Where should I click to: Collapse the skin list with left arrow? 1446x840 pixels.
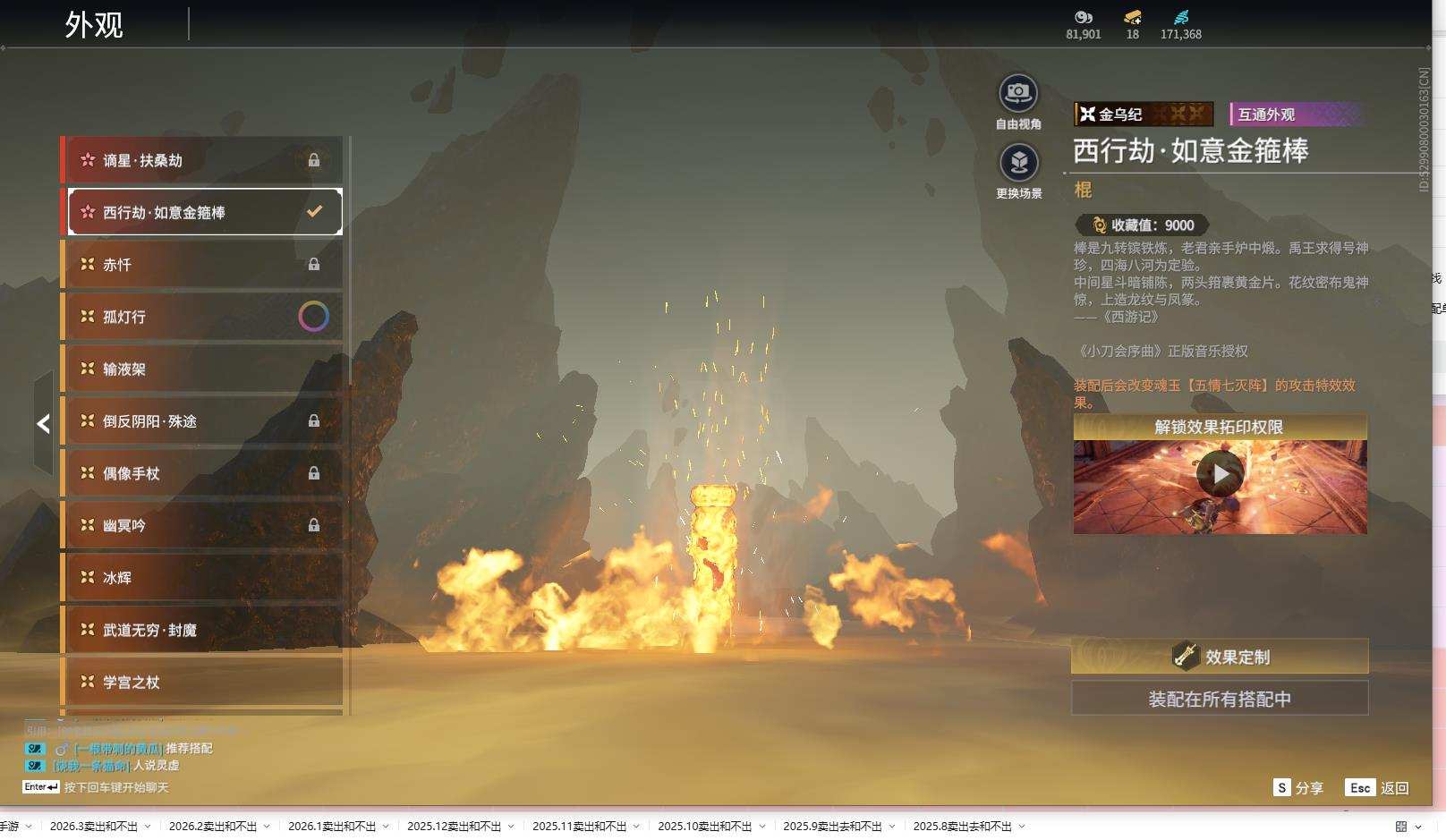pos(43,424)
